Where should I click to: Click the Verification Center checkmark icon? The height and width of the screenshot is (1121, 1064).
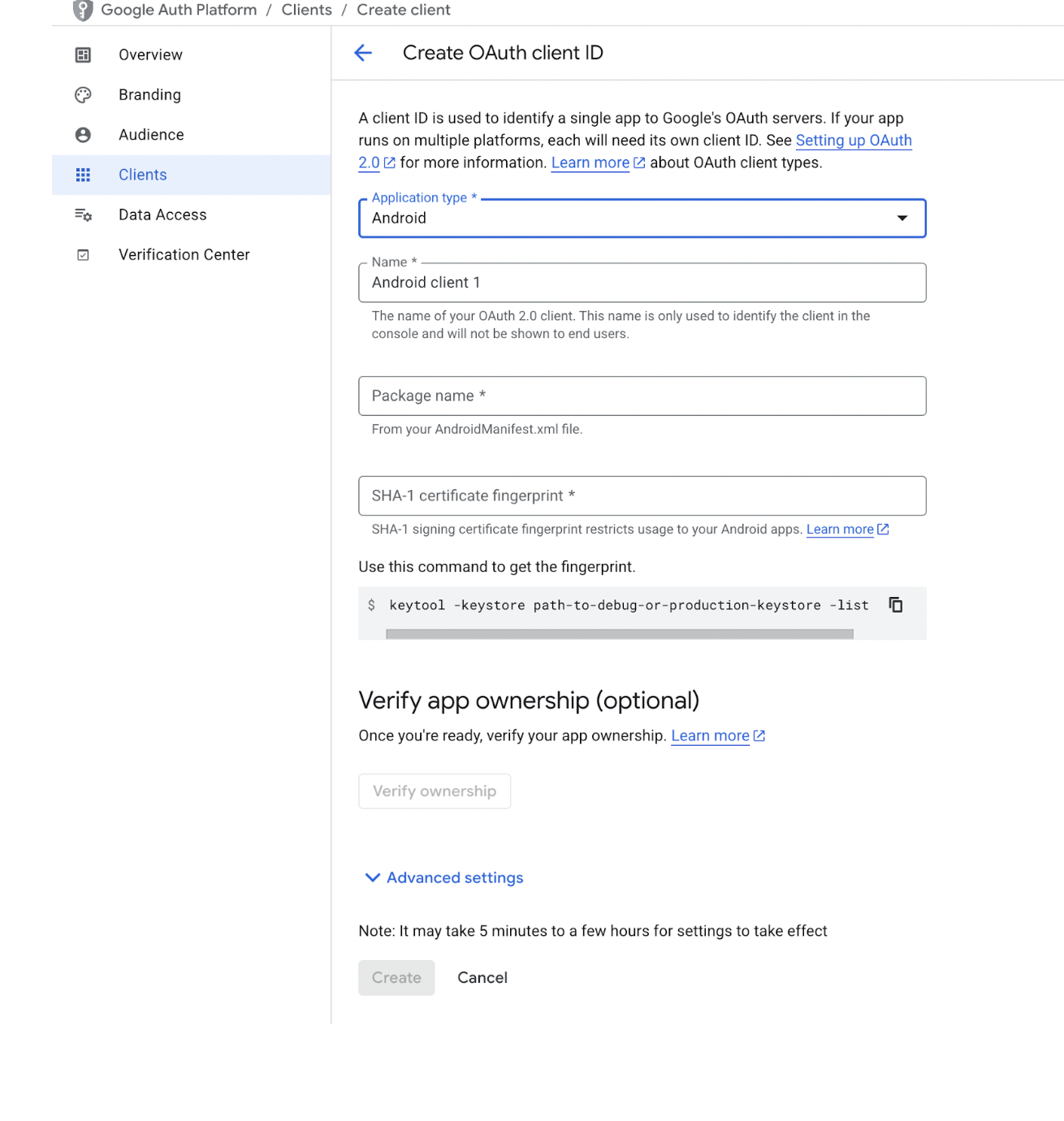click(x=83, y=255)
